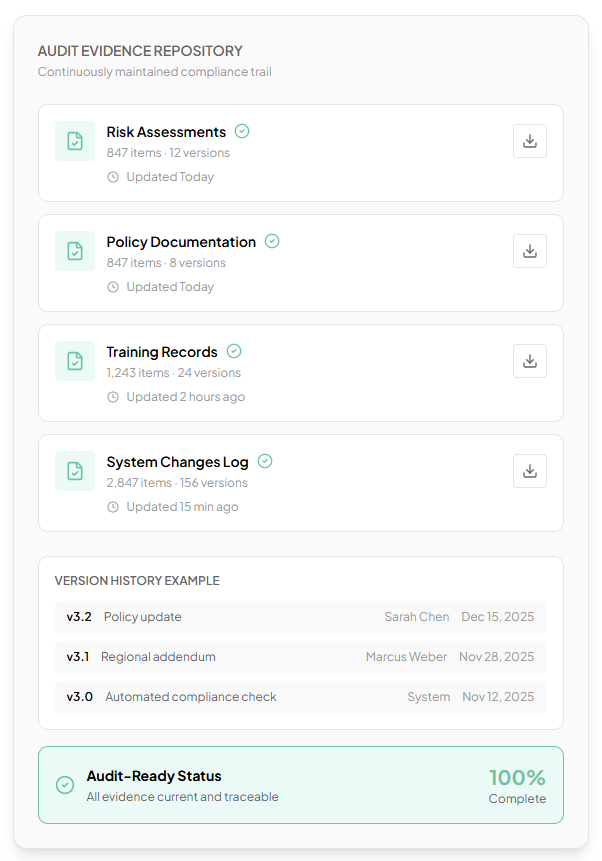Viewport: 602px width, 861px height.
Task: Open the Training Records title
Action: click(162, 352)
